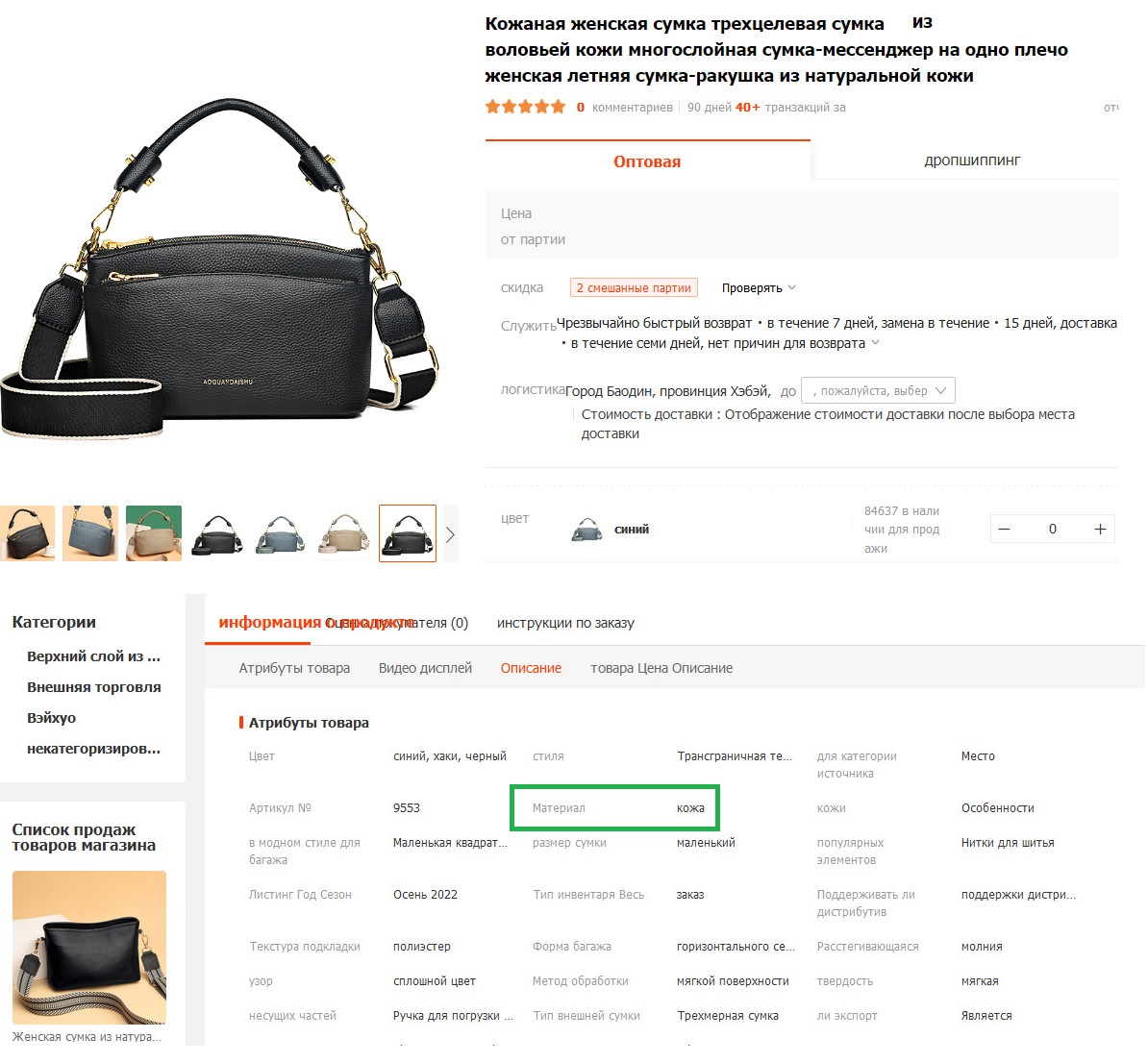
Task: Select the highlighted last black bag thumbnail
Action: pyautogui.click(x=408, y=533)
